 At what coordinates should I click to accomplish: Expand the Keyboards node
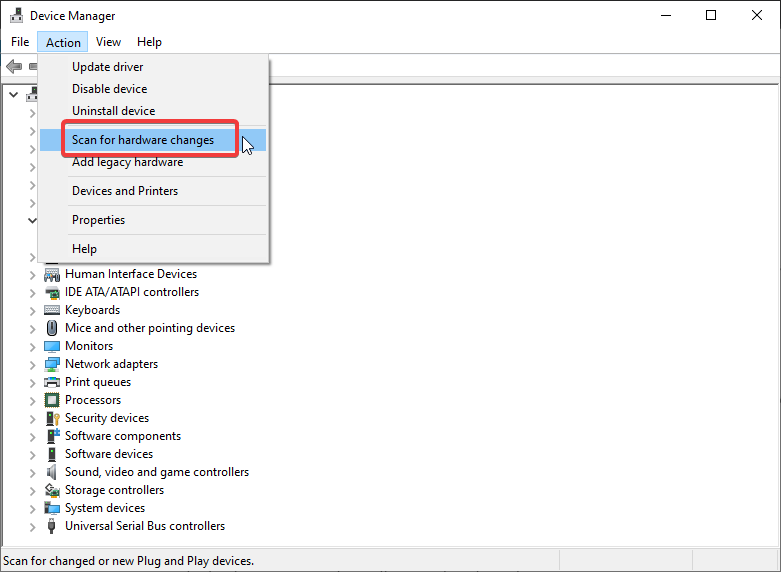pyautogui.click(x=32, y=310)
